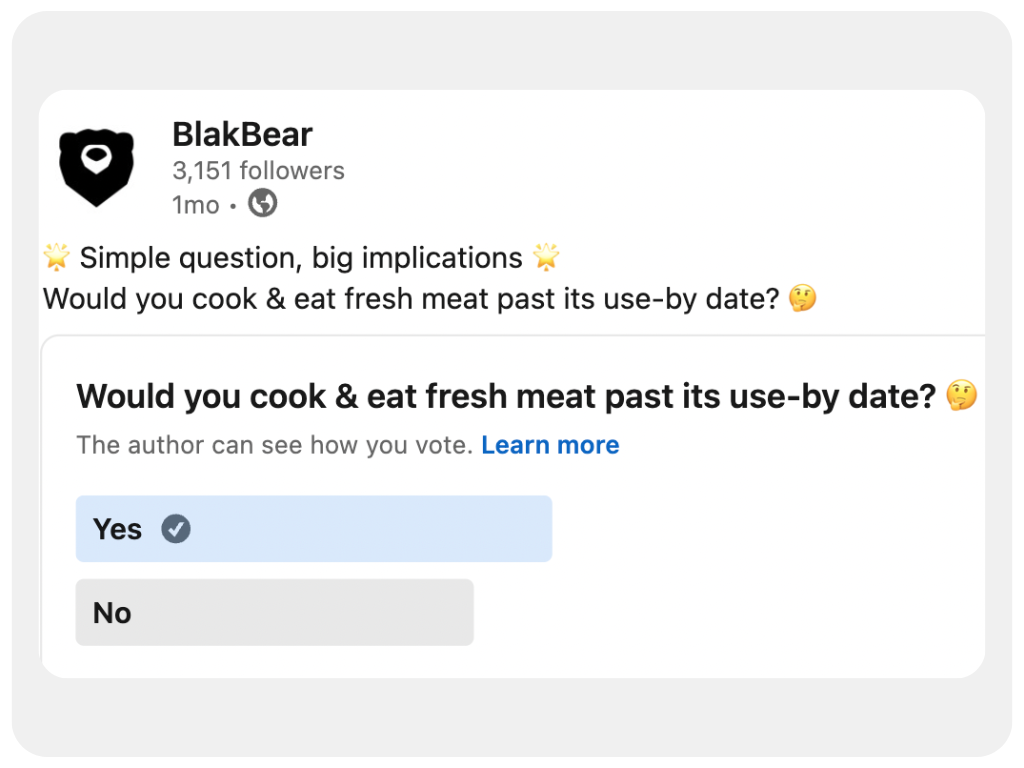Click the non-bold post question line

410,299
